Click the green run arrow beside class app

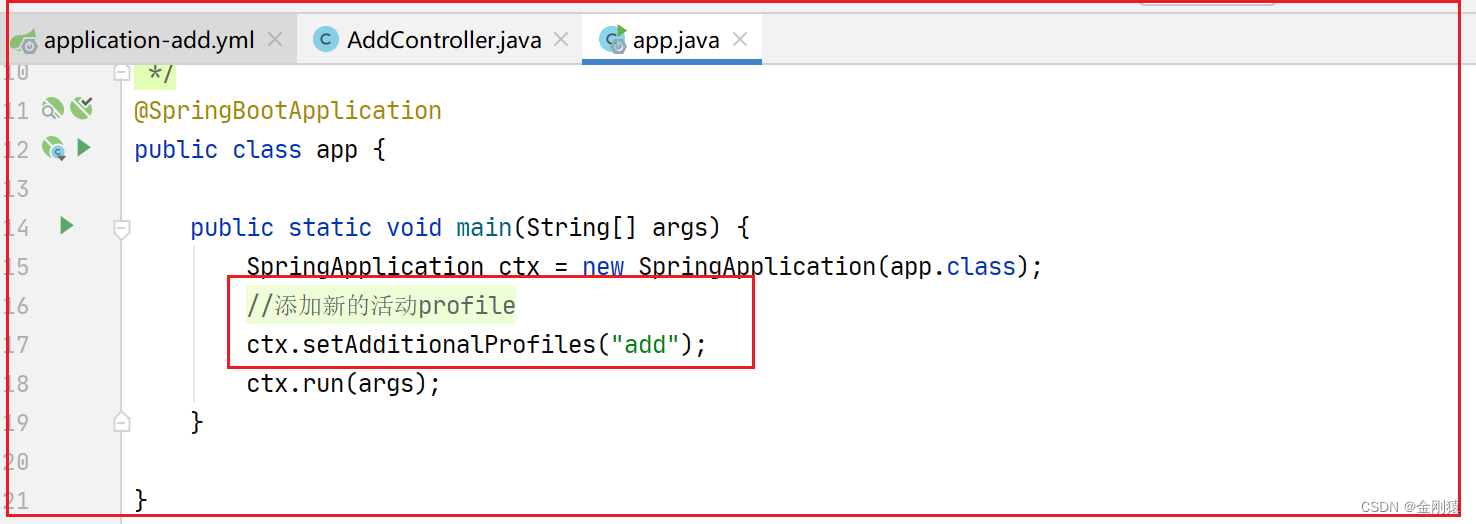pyautogui.click(x=84, y=147)
